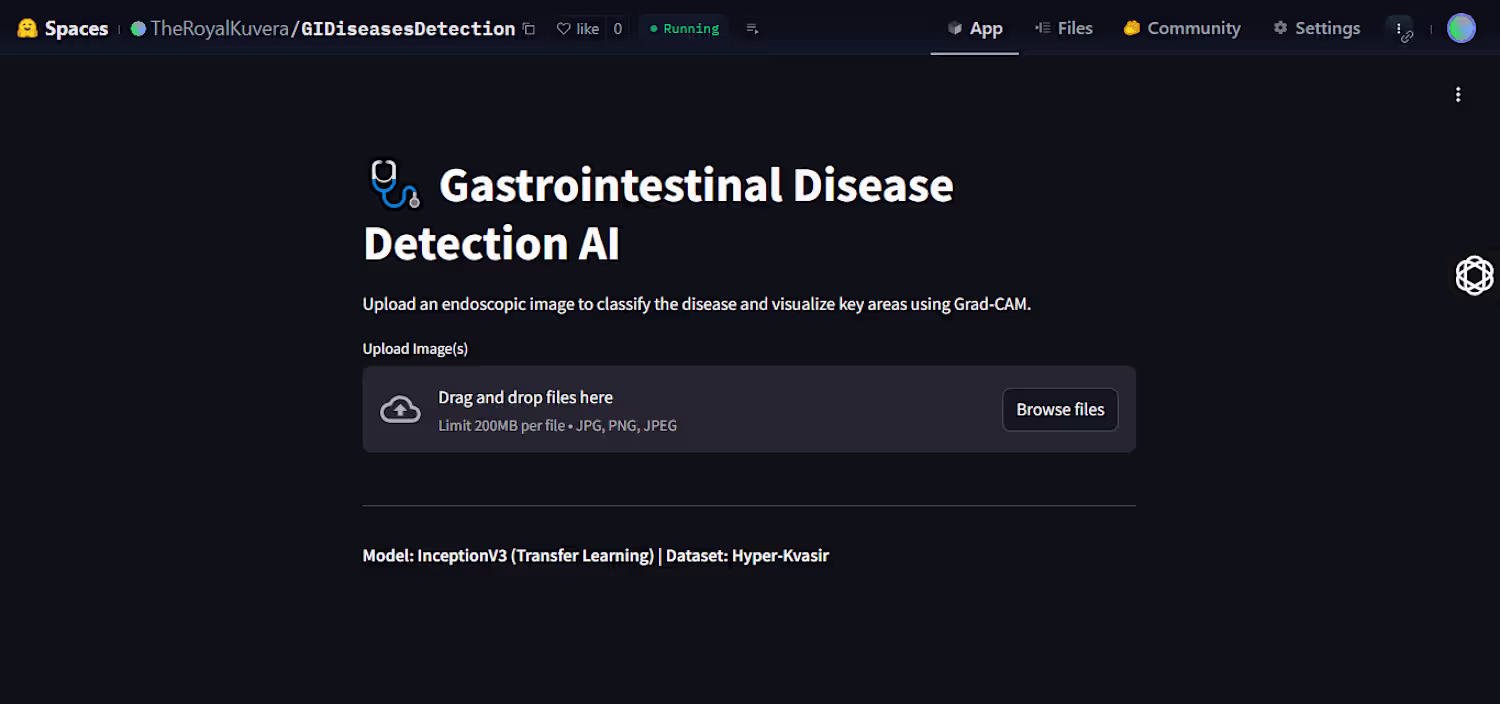Click the Running status badge
The image size is (1500, 704).
[684, 29]
